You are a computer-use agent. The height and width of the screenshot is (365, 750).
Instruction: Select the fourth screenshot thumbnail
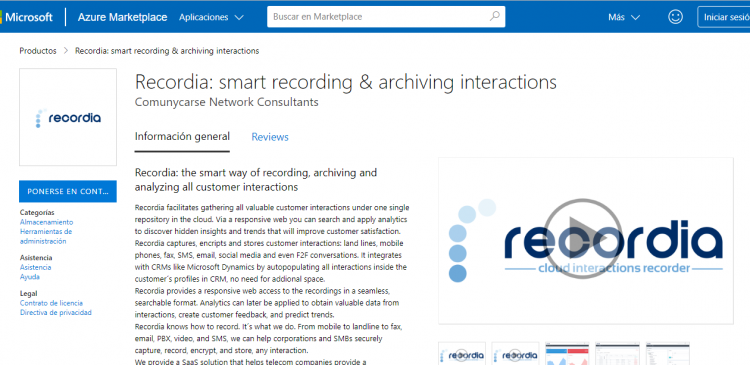pyautogui.click(x=617, y=354)
